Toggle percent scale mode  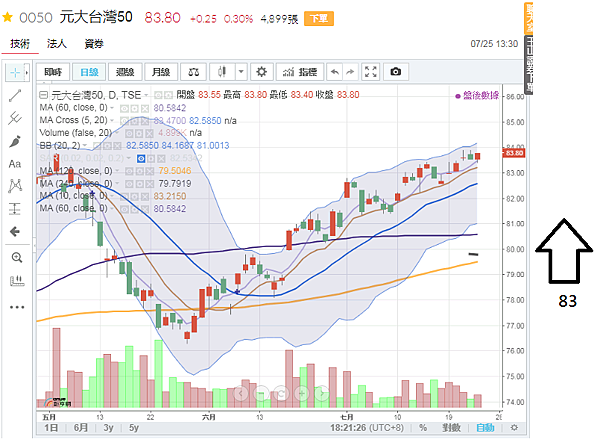pyautogui.click(x=423, y=428)
